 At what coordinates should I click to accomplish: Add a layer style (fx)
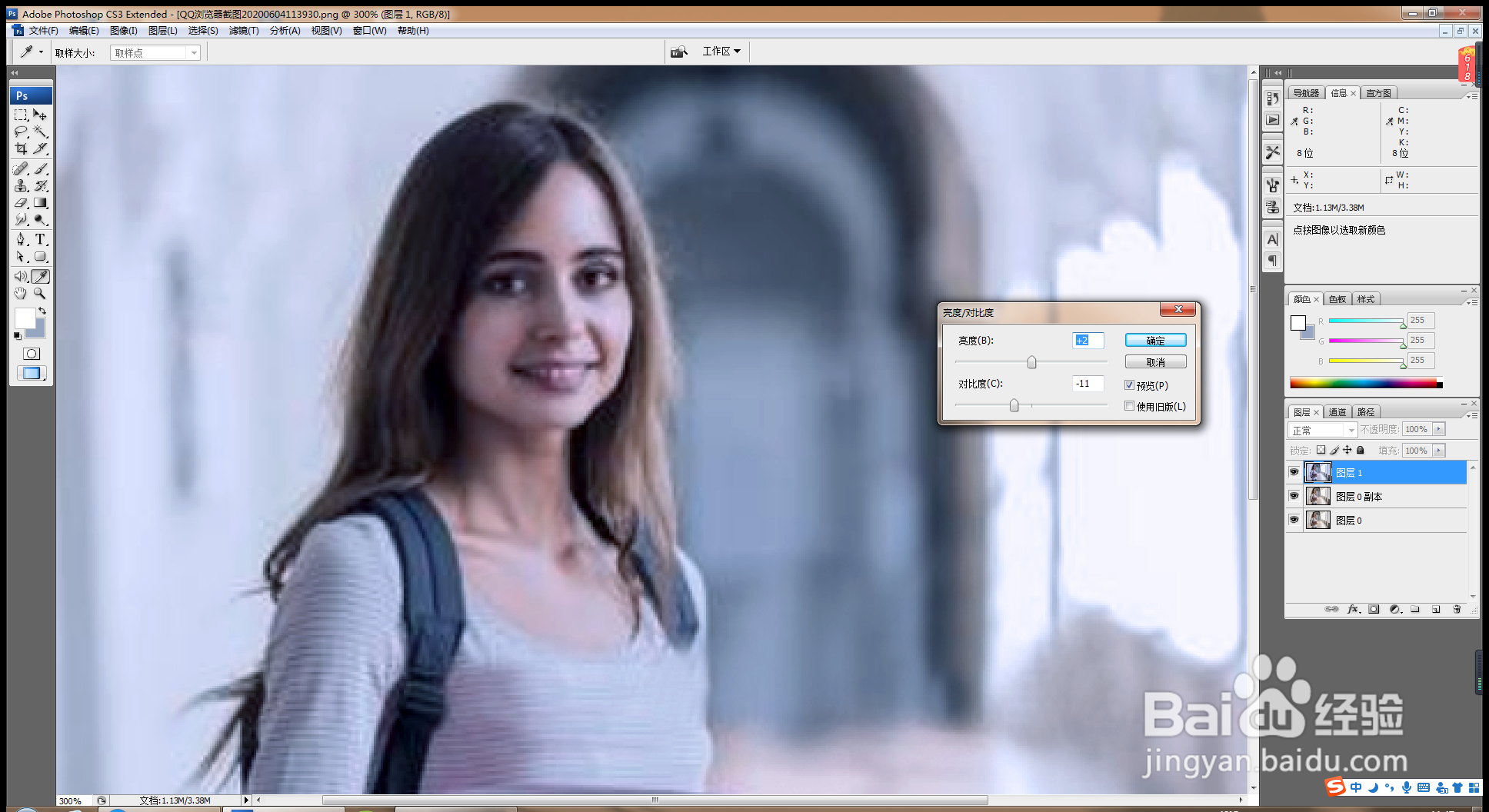[x=1354, y=609]
